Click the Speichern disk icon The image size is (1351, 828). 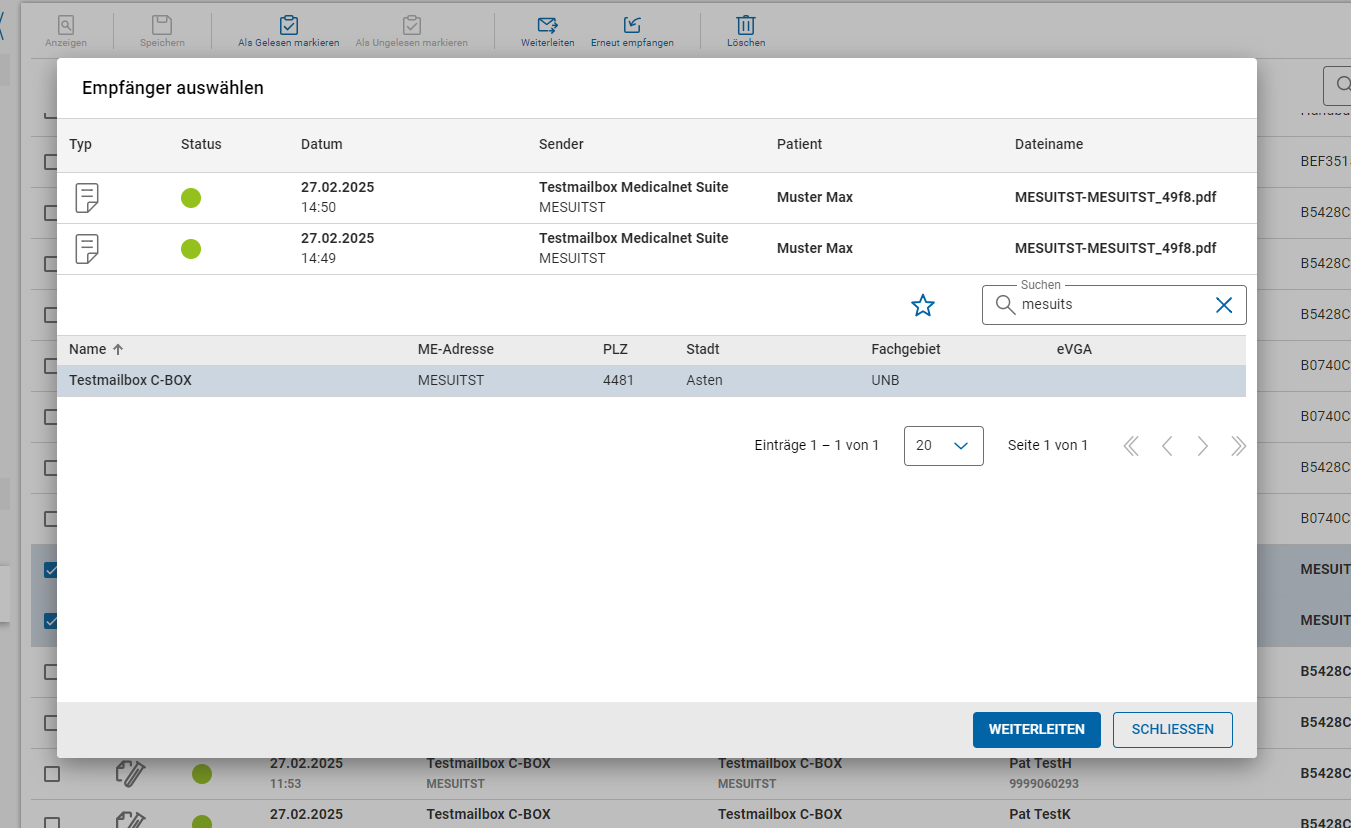point(162,25)
